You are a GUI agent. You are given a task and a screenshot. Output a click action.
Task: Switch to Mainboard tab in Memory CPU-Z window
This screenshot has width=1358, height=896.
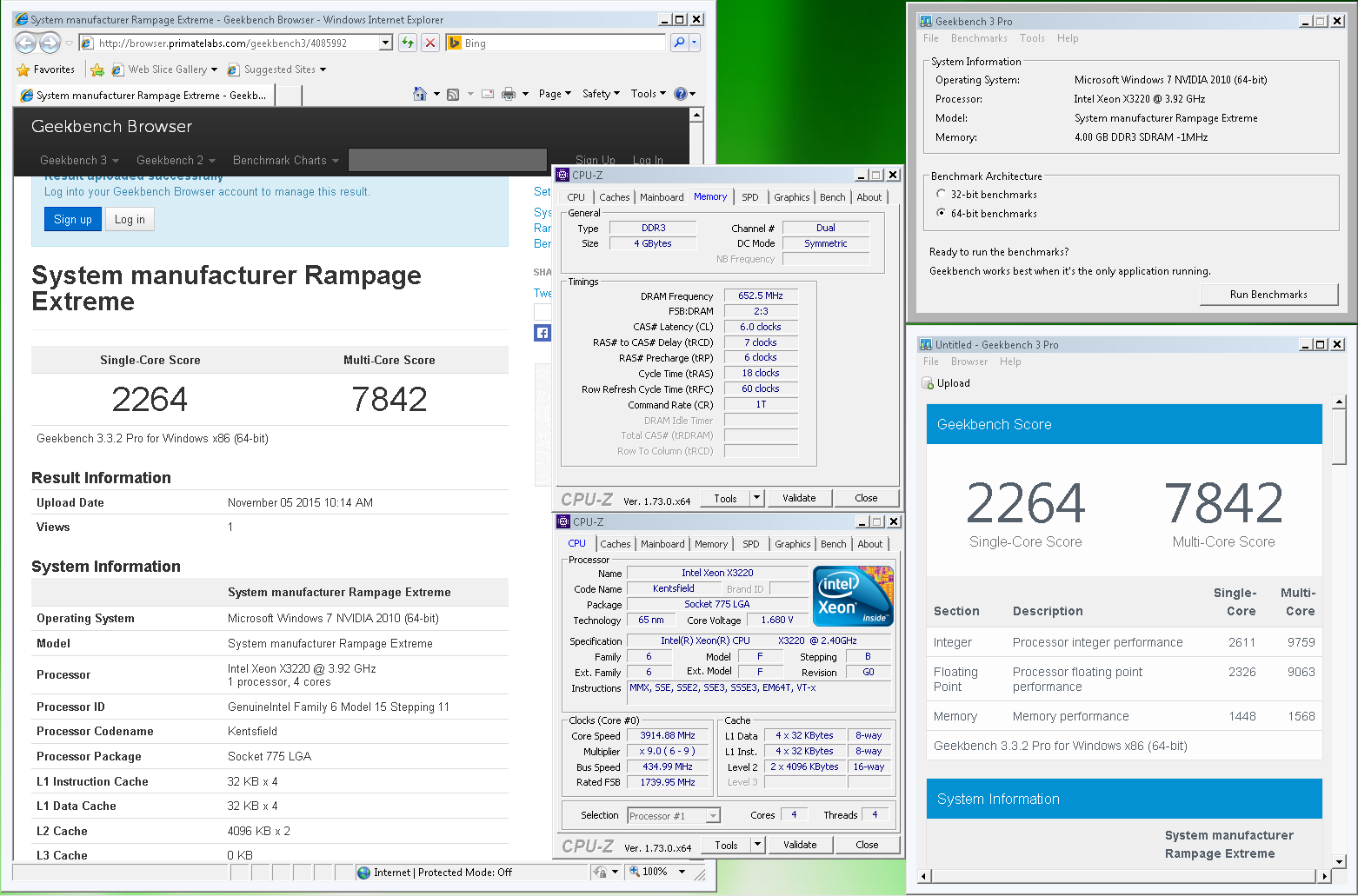pyautogui.click(x=662, y=197)
